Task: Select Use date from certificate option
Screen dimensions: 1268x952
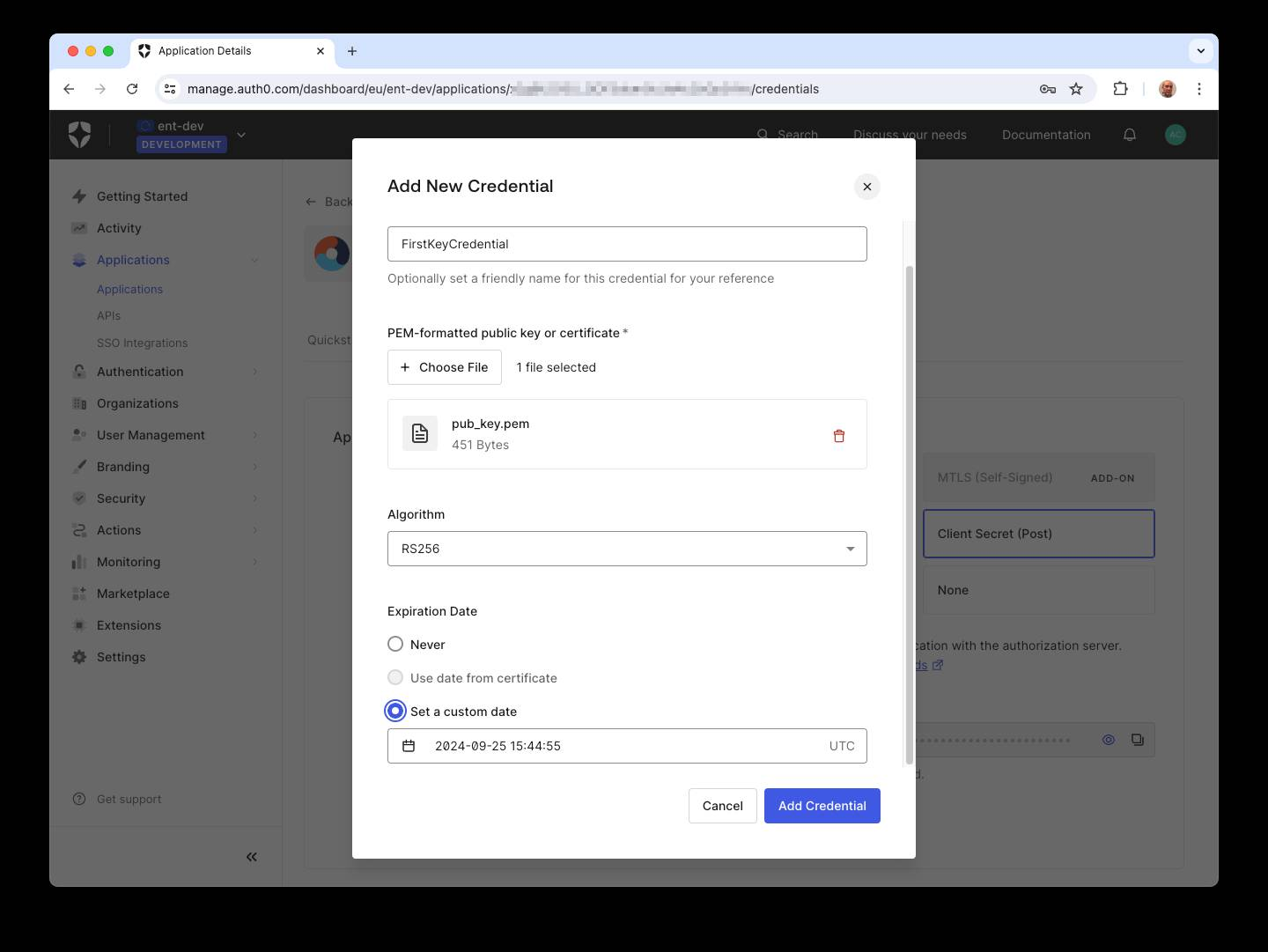Action: click(395, 678)
